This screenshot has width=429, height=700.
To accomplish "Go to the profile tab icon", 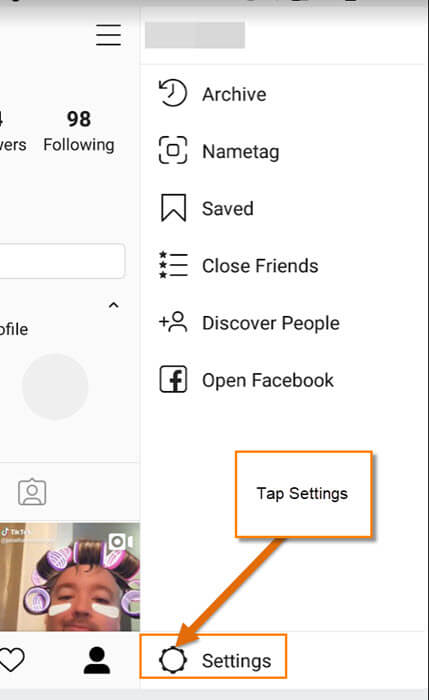I will pyautogui.click(x=97, y=660).
